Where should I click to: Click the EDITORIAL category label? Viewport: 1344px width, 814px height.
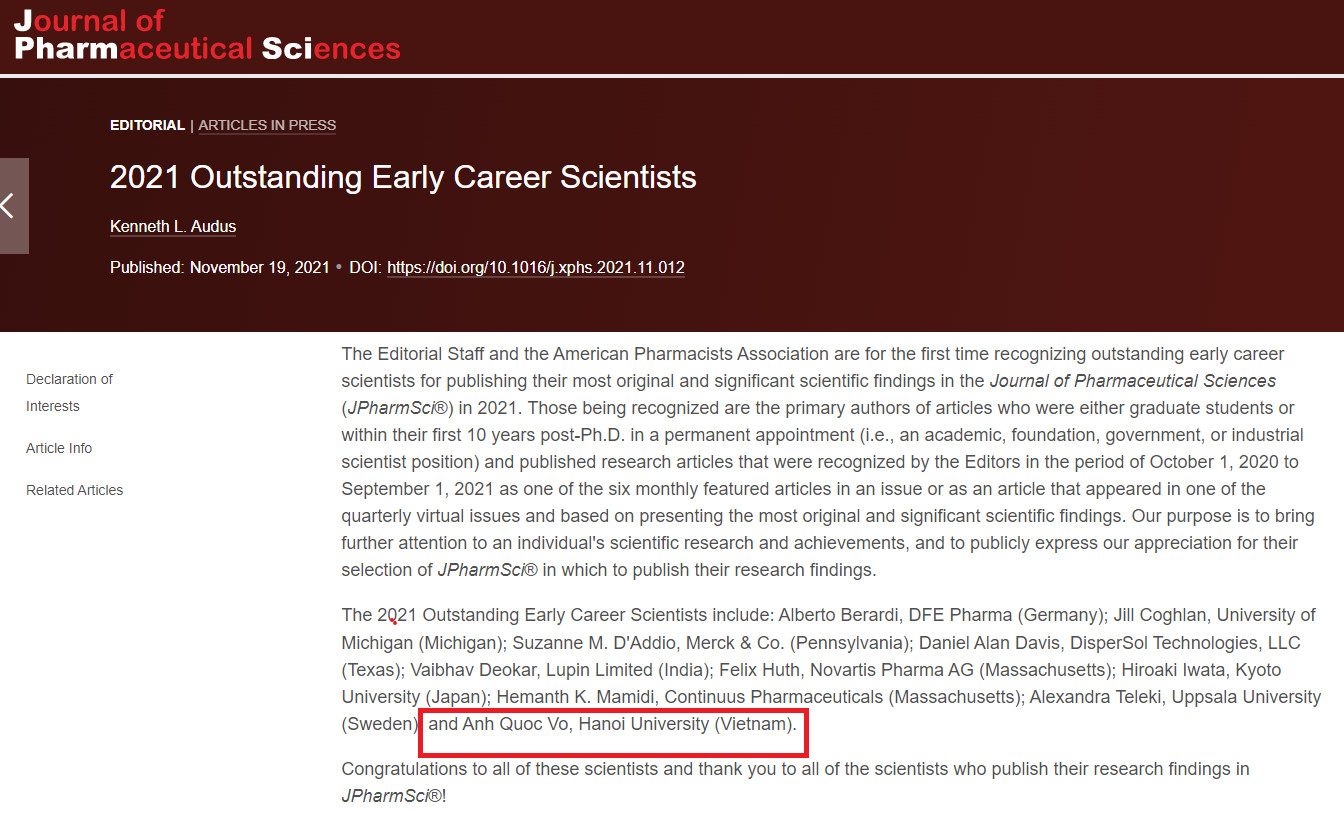(147, 125)
